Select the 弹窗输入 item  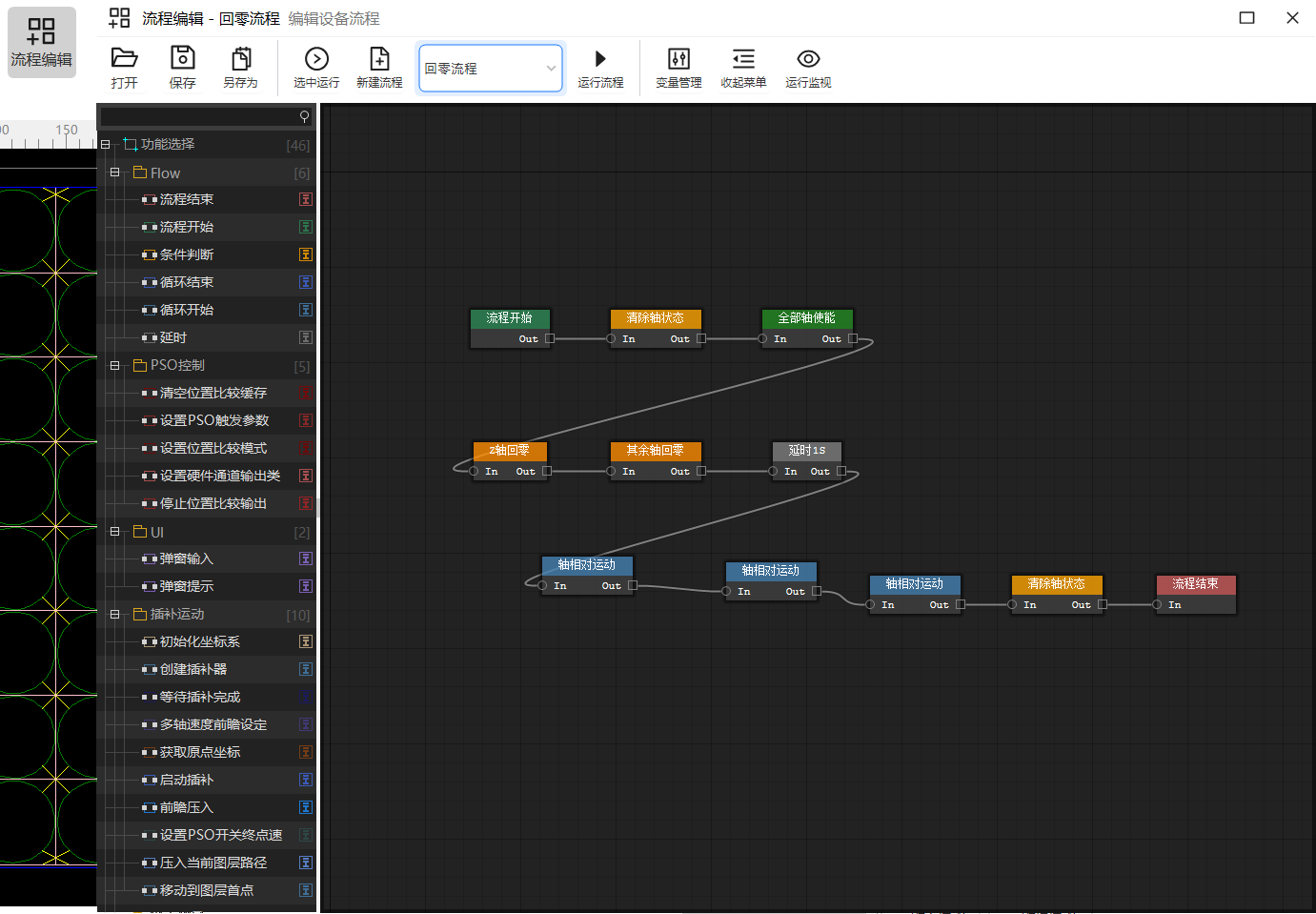pos(187,559)
